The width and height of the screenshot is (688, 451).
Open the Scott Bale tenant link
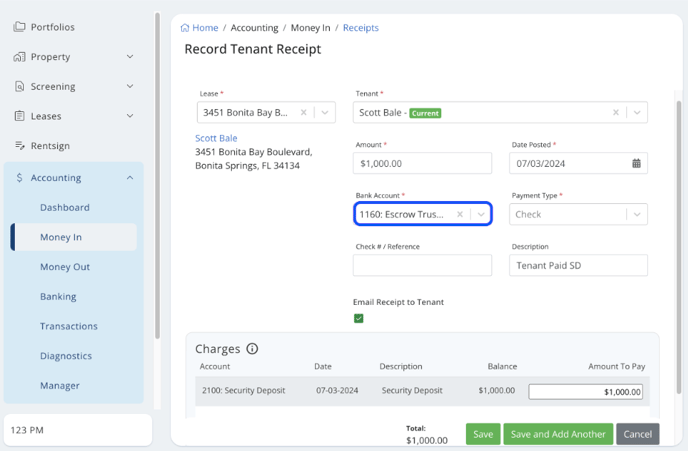216,138
